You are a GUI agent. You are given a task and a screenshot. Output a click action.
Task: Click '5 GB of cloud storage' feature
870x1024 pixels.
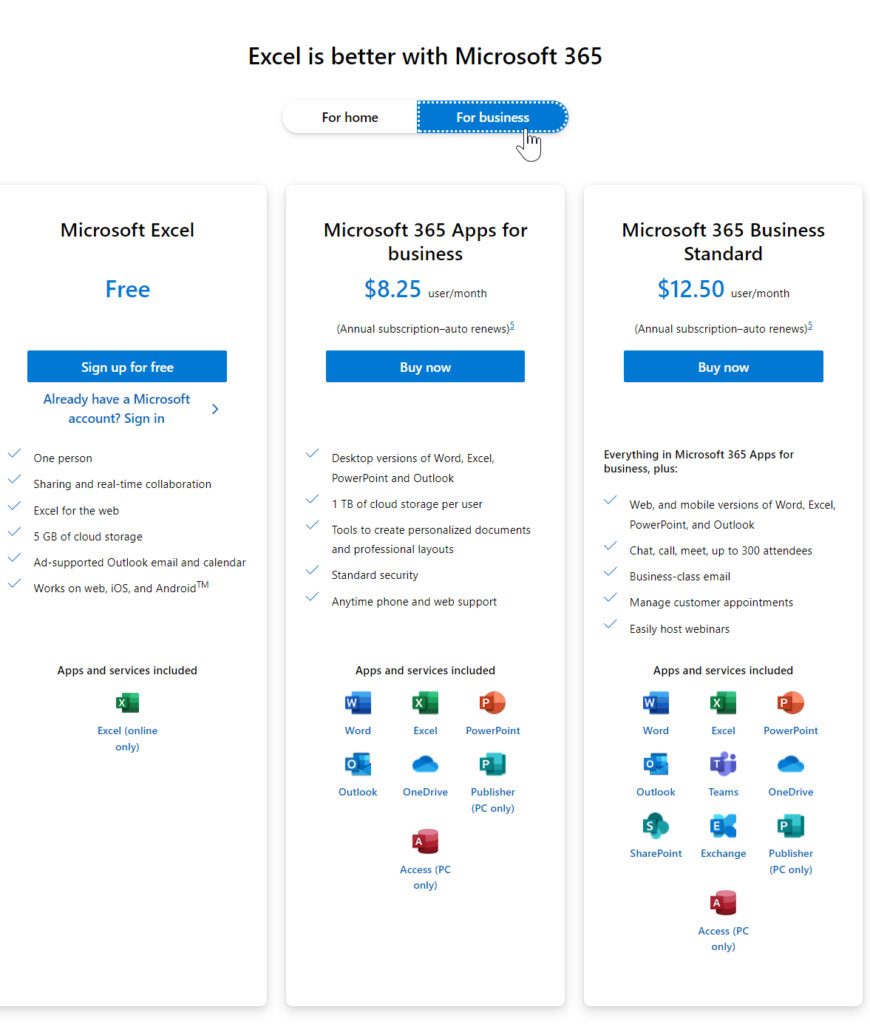88,537
